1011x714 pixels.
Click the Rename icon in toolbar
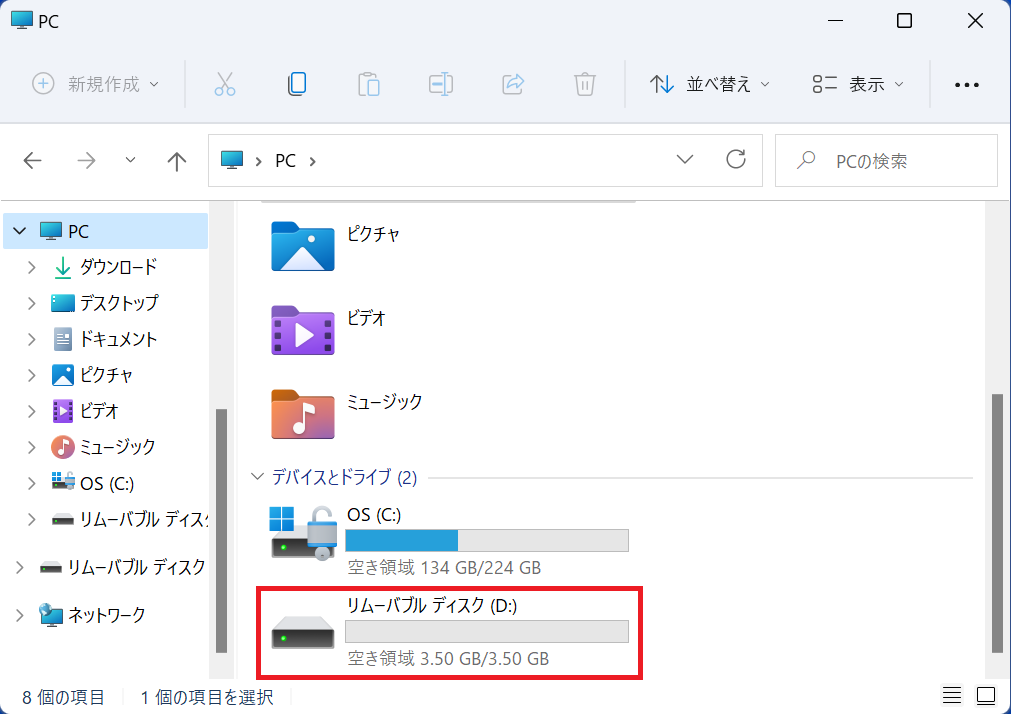click(x=441, y=84)
